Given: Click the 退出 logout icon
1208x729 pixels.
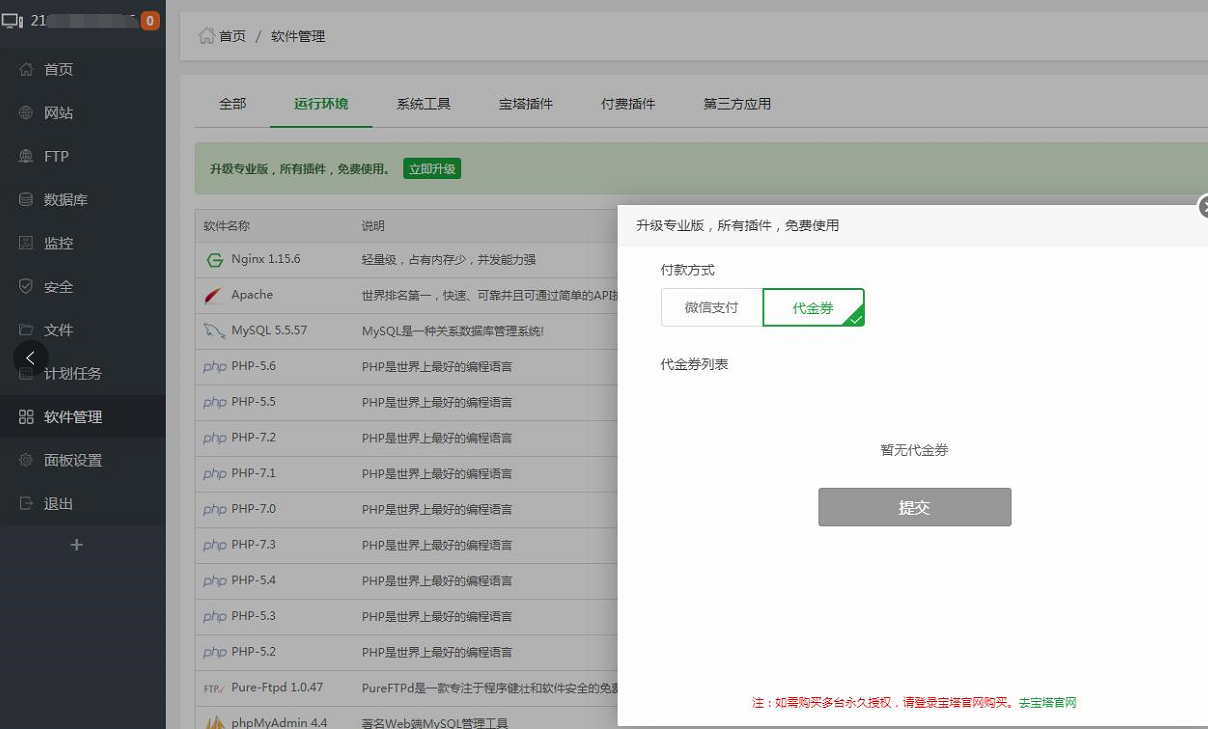Looking at the screenshot, I should coord(26,504).
